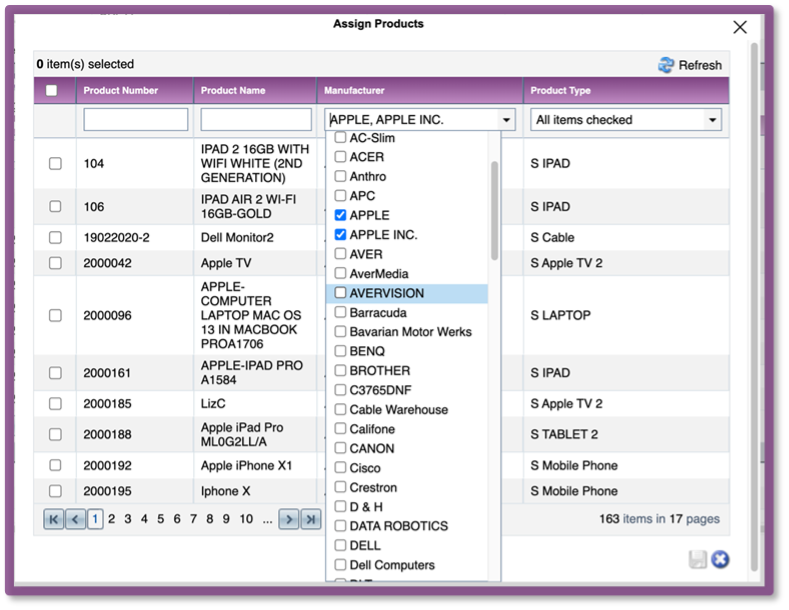This screenshot has width=789, height=610.
Task: Sort by the Product Number column header
Action: point(121,91)
